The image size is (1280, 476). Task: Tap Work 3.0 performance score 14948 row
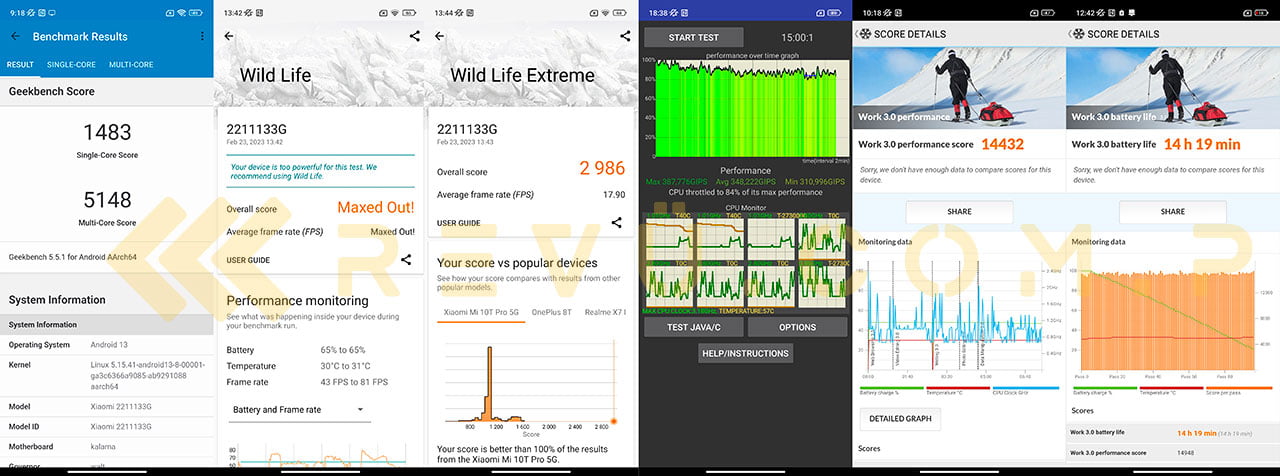(x=1173, y=453)
